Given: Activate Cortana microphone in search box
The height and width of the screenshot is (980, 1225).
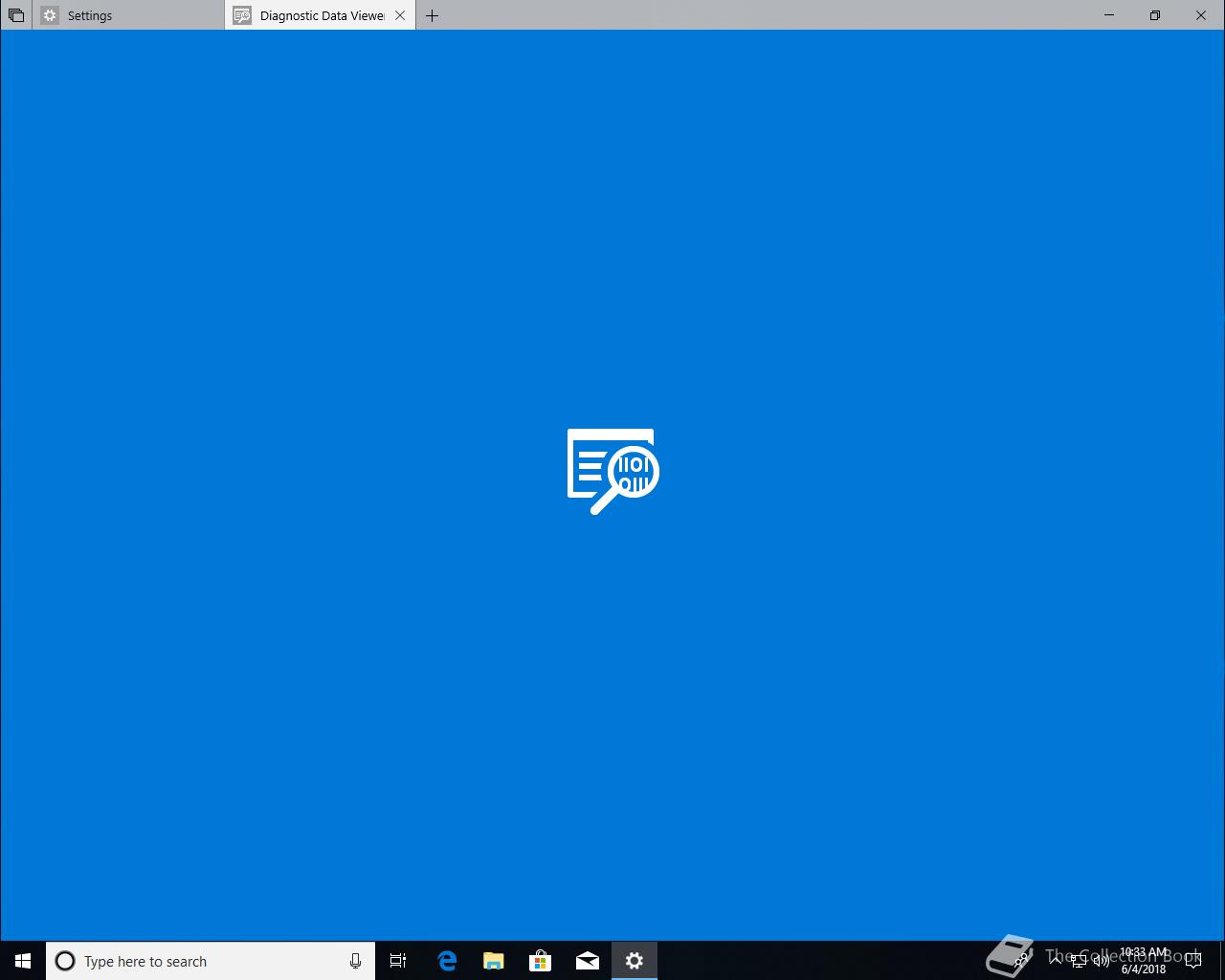Looking at the screenshot, I should point(355,961).
